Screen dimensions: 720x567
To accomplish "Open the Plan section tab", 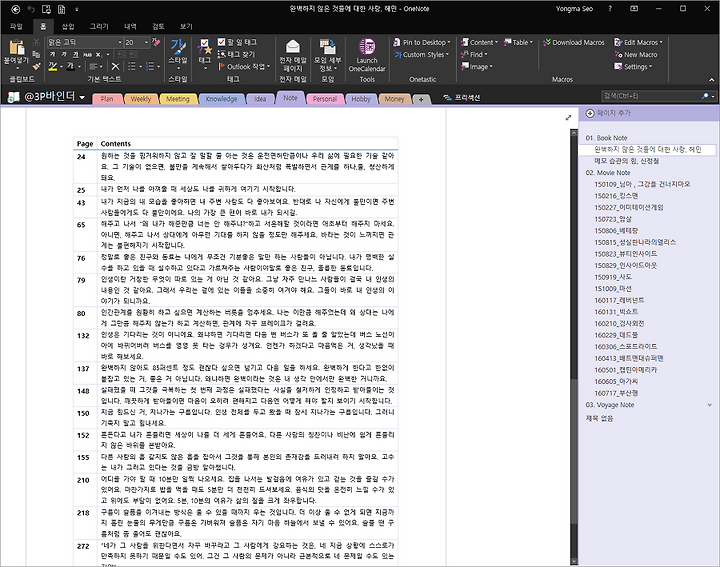I will [x=107, y=99].
